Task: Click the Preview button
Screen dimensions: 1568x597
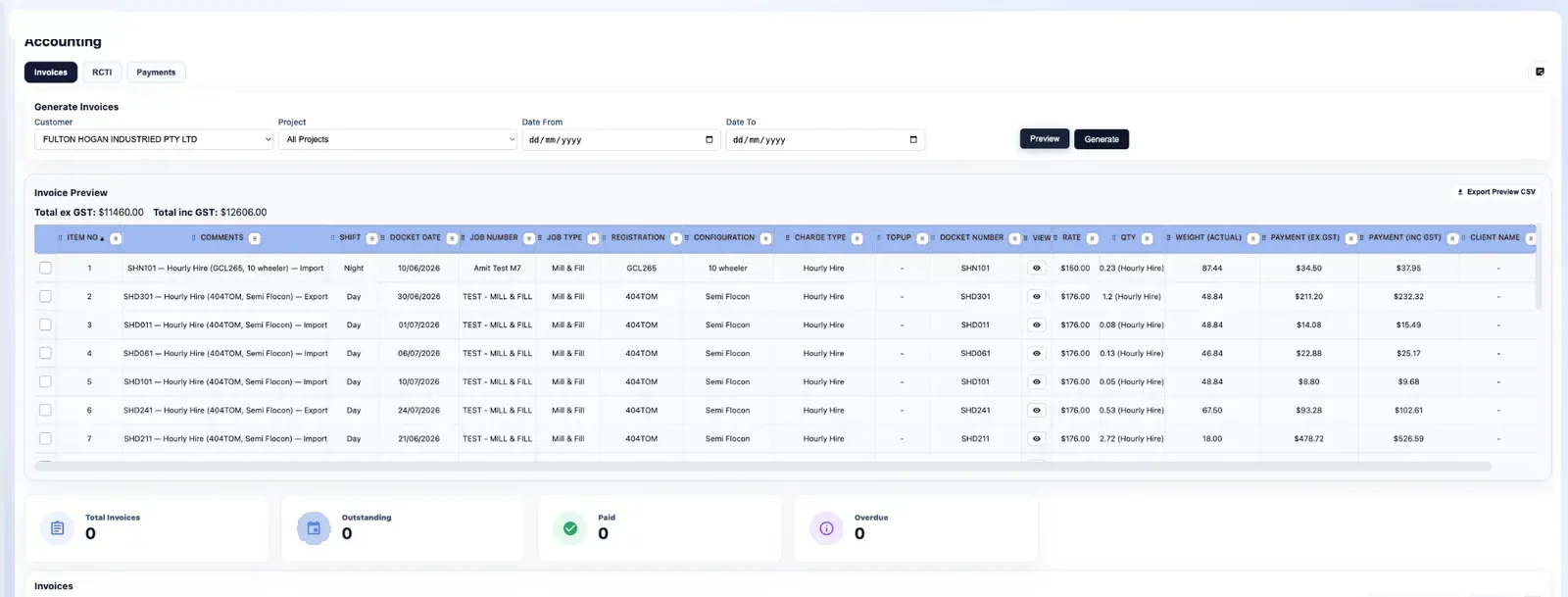Action: pyautogui.click(x=1045, y=139)
